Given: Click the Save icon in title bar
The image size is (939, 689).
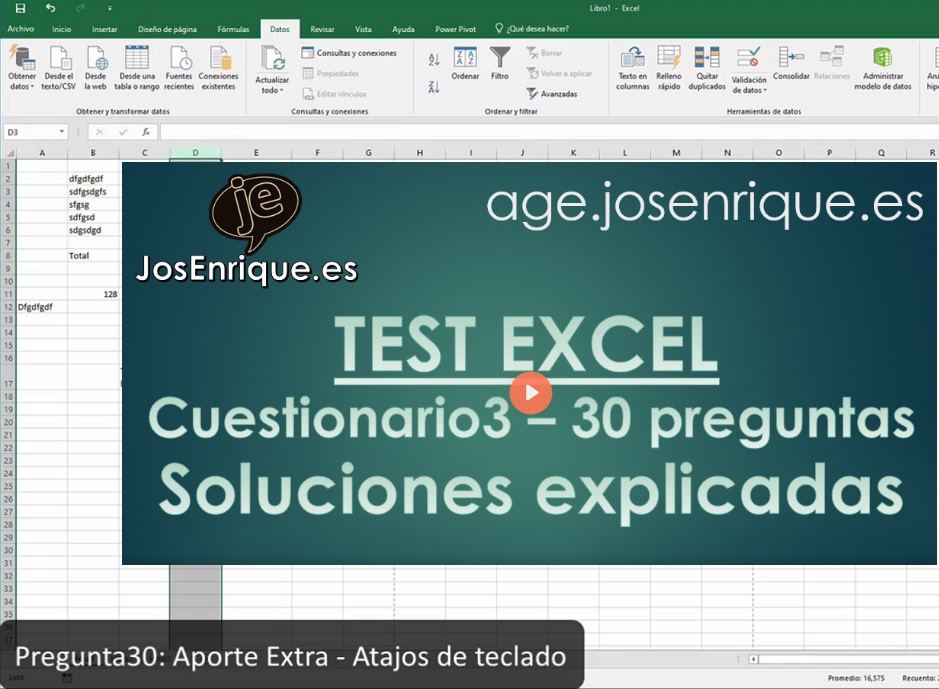Looking at the screenshot, I should (20, 8).
